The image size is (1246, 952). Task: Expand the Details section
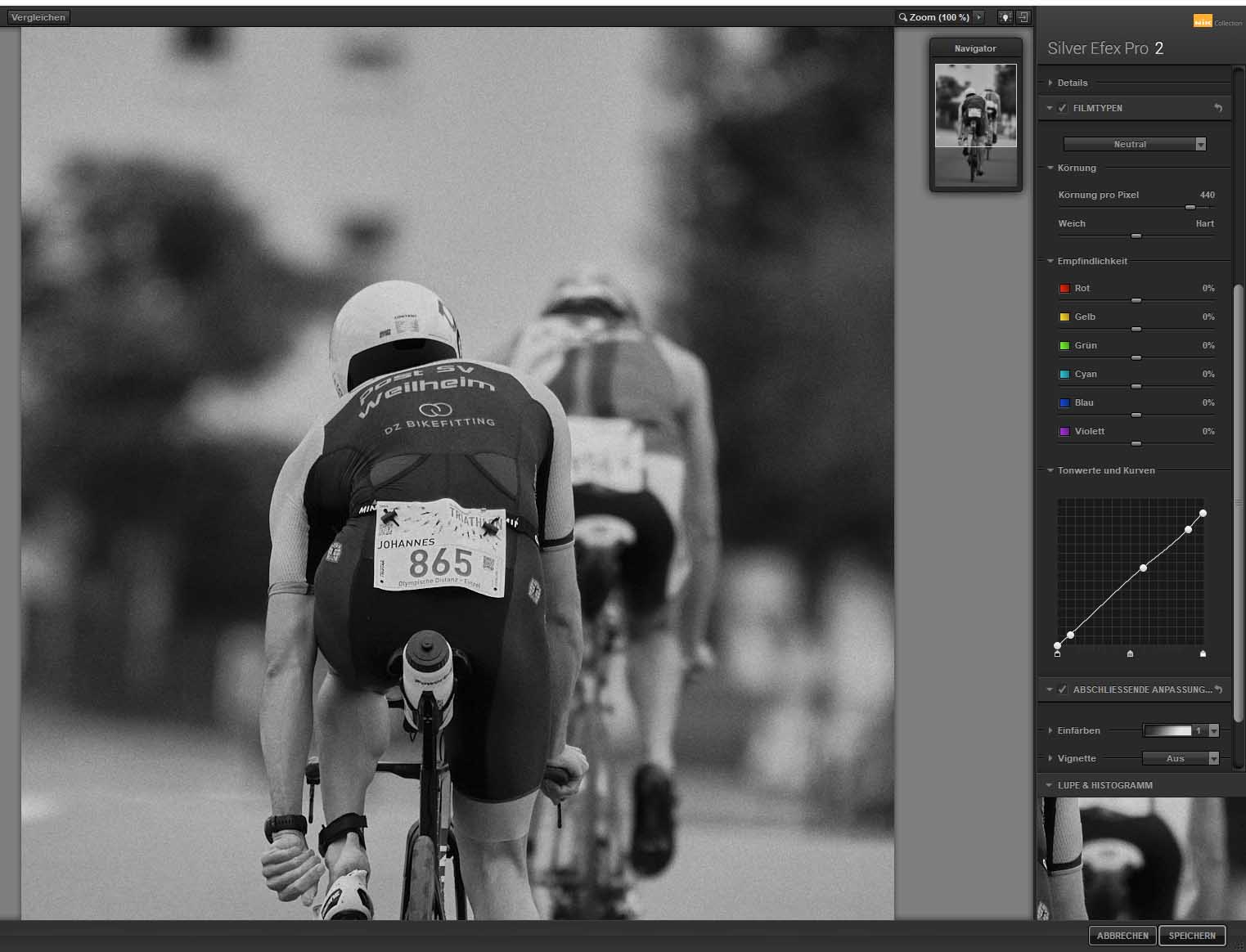coord(1050,83)
